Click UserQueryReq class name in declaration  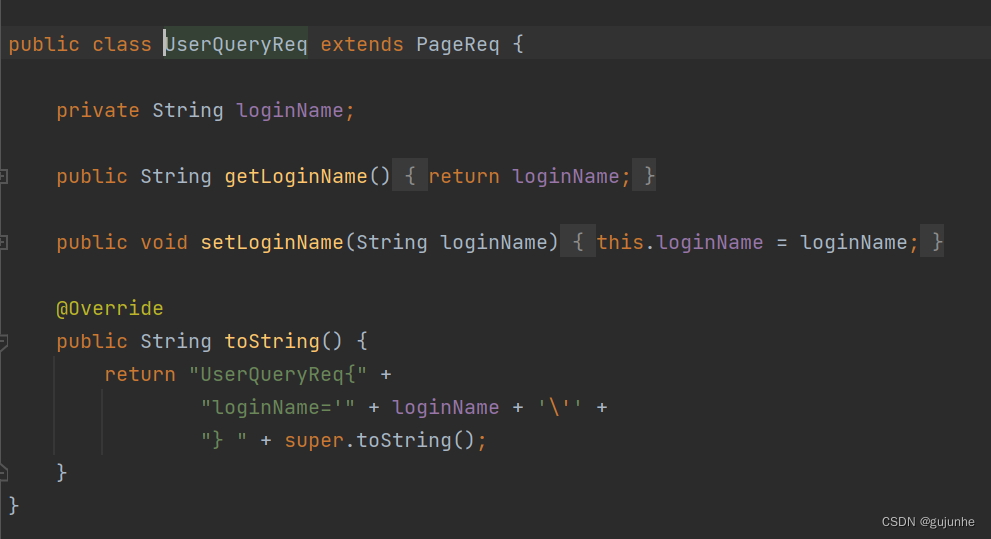point(236,44)
